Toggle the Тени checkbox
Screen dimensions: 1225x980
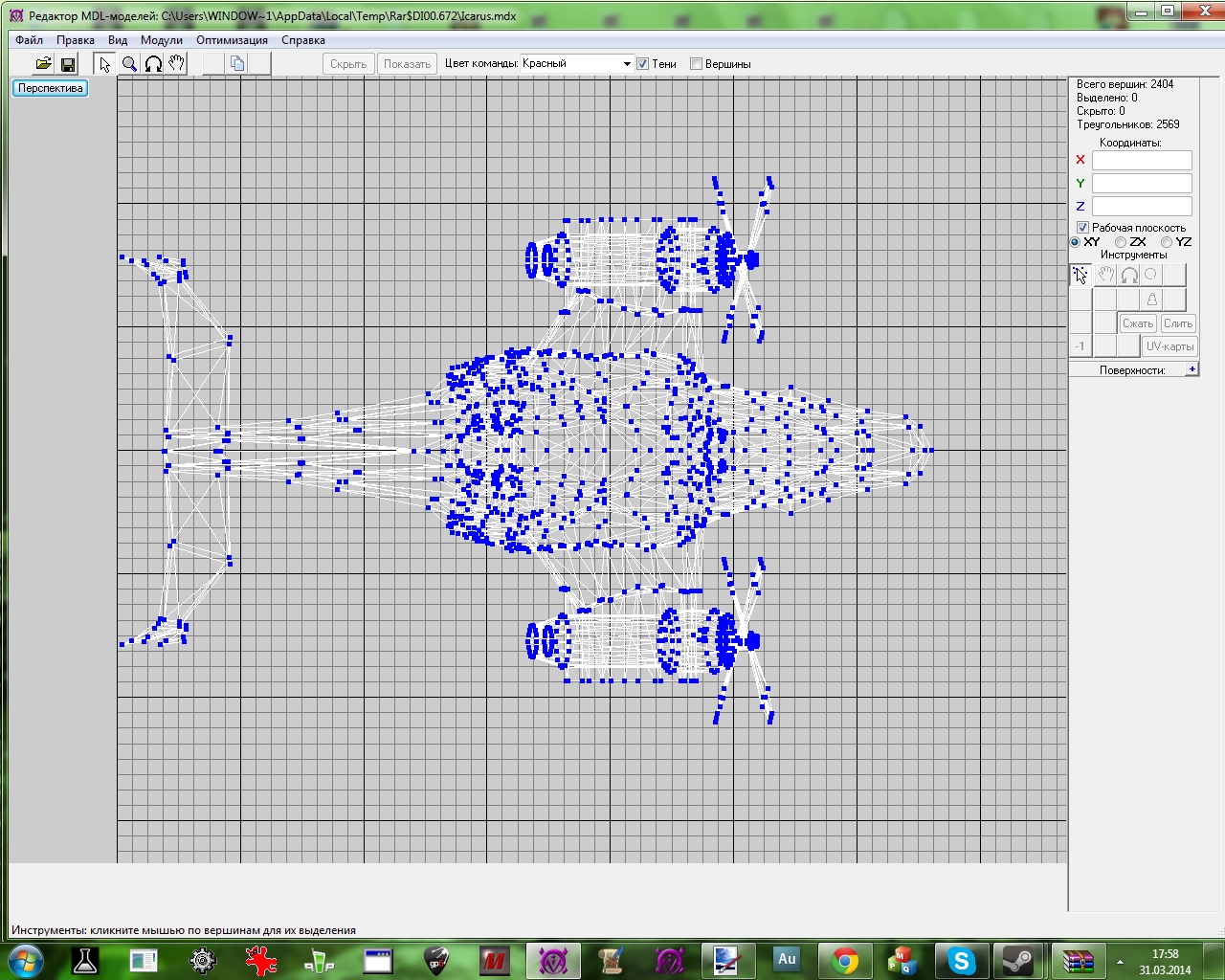[643, 64]
